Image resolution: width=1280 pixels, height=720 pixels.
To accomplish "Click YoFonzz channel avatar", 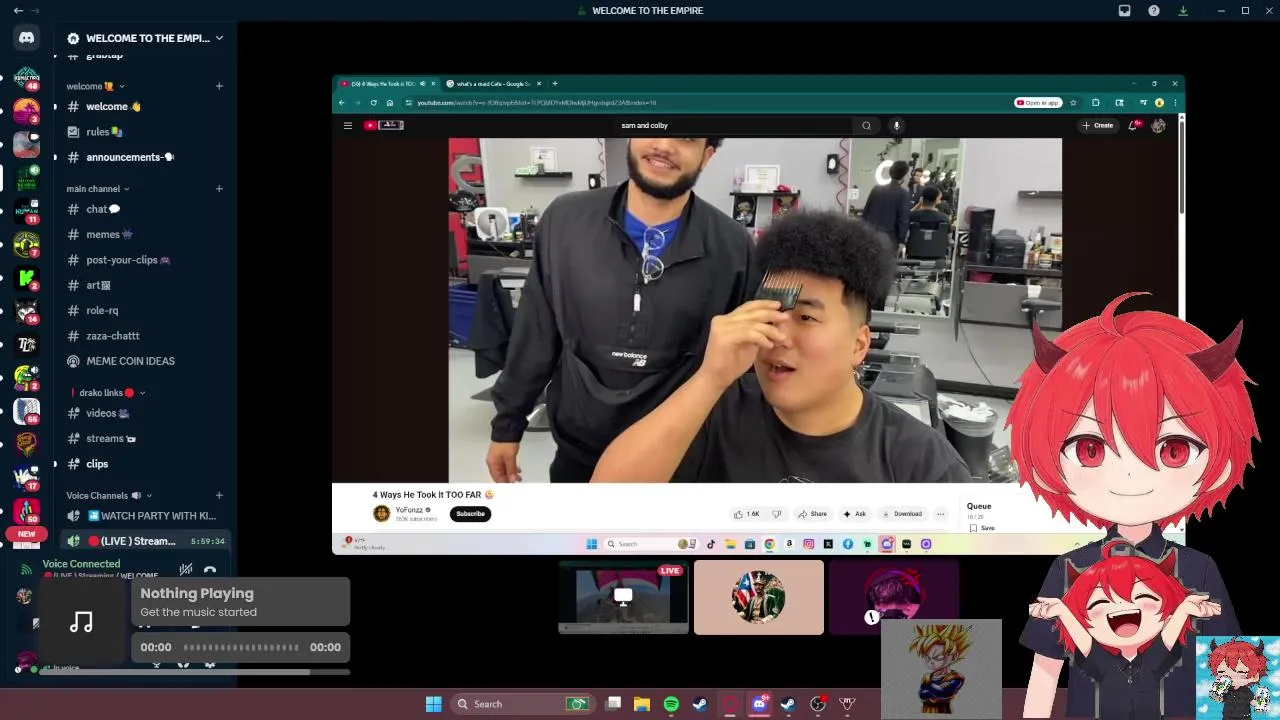I will click(381, 514).
